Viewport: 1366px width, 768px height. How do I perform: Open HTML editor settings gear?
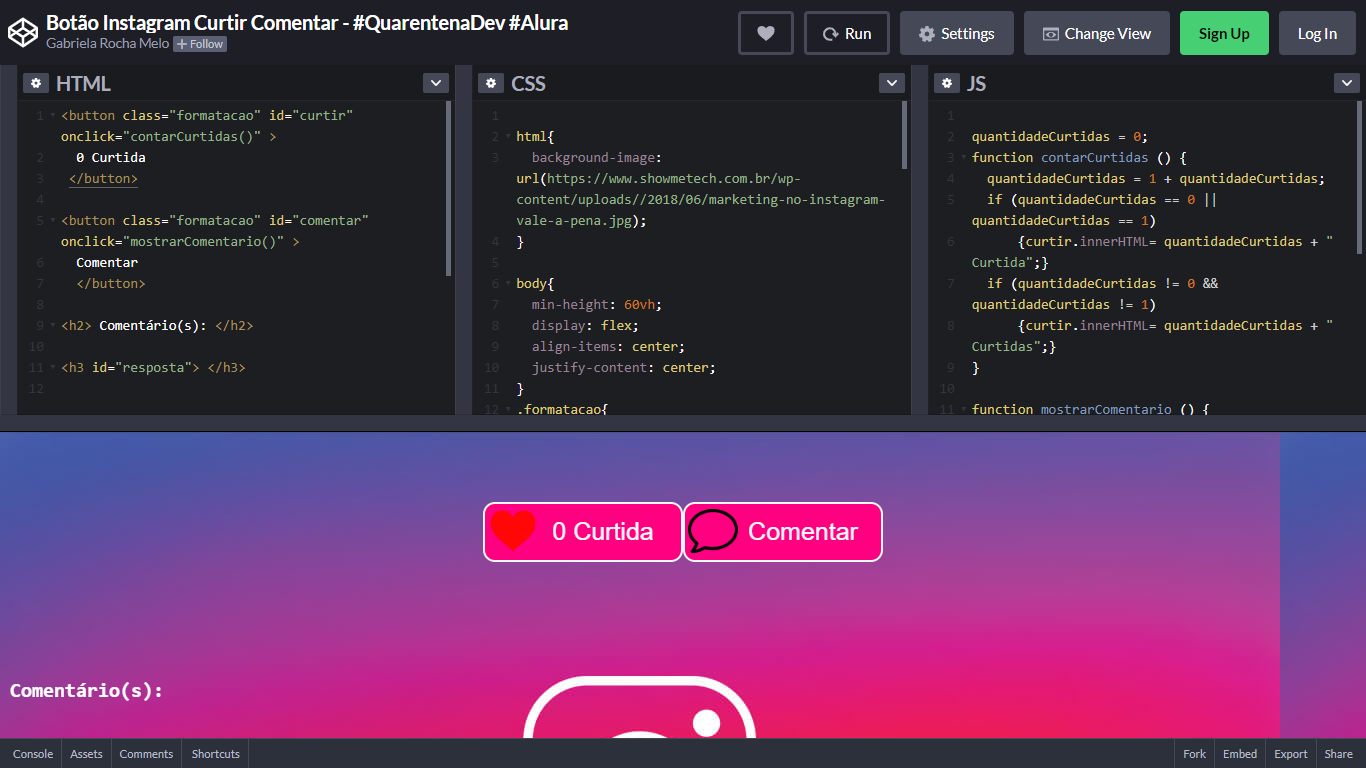click(x=36, y=83)
